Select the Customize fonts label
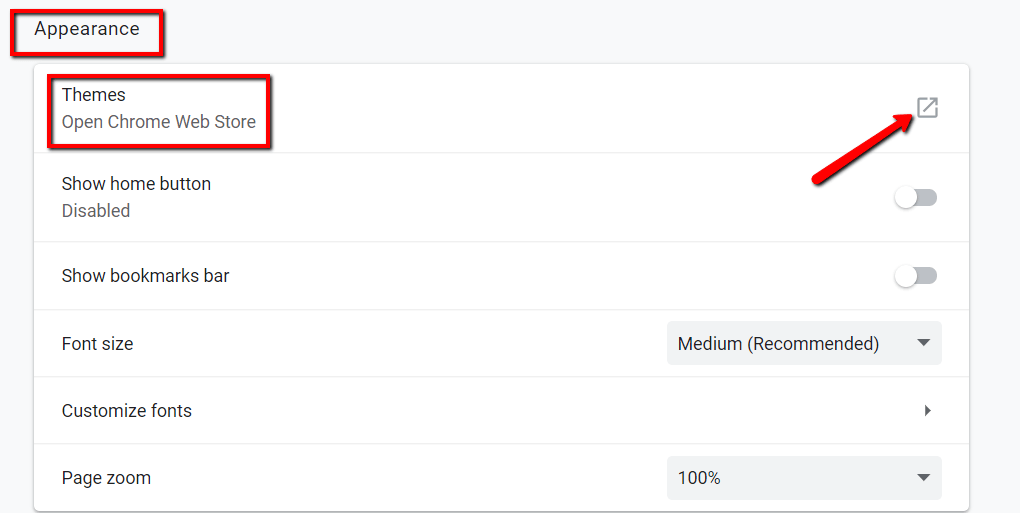 (x=127, y=411)
